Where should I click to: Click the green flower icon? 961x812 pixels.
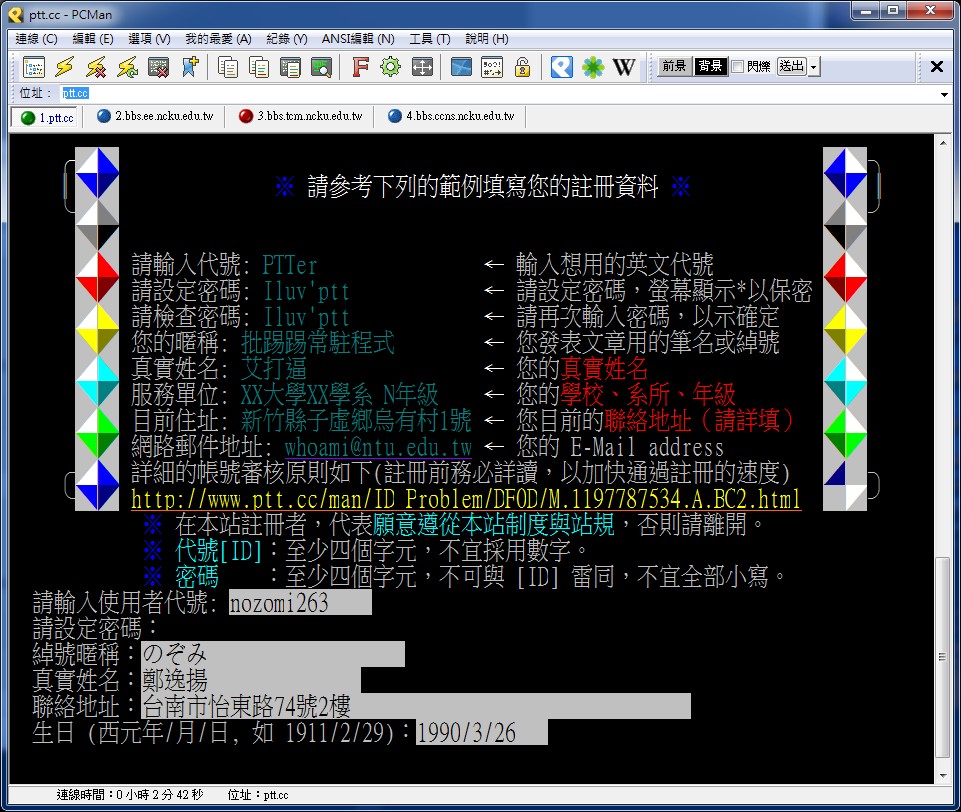pos(593,67)
